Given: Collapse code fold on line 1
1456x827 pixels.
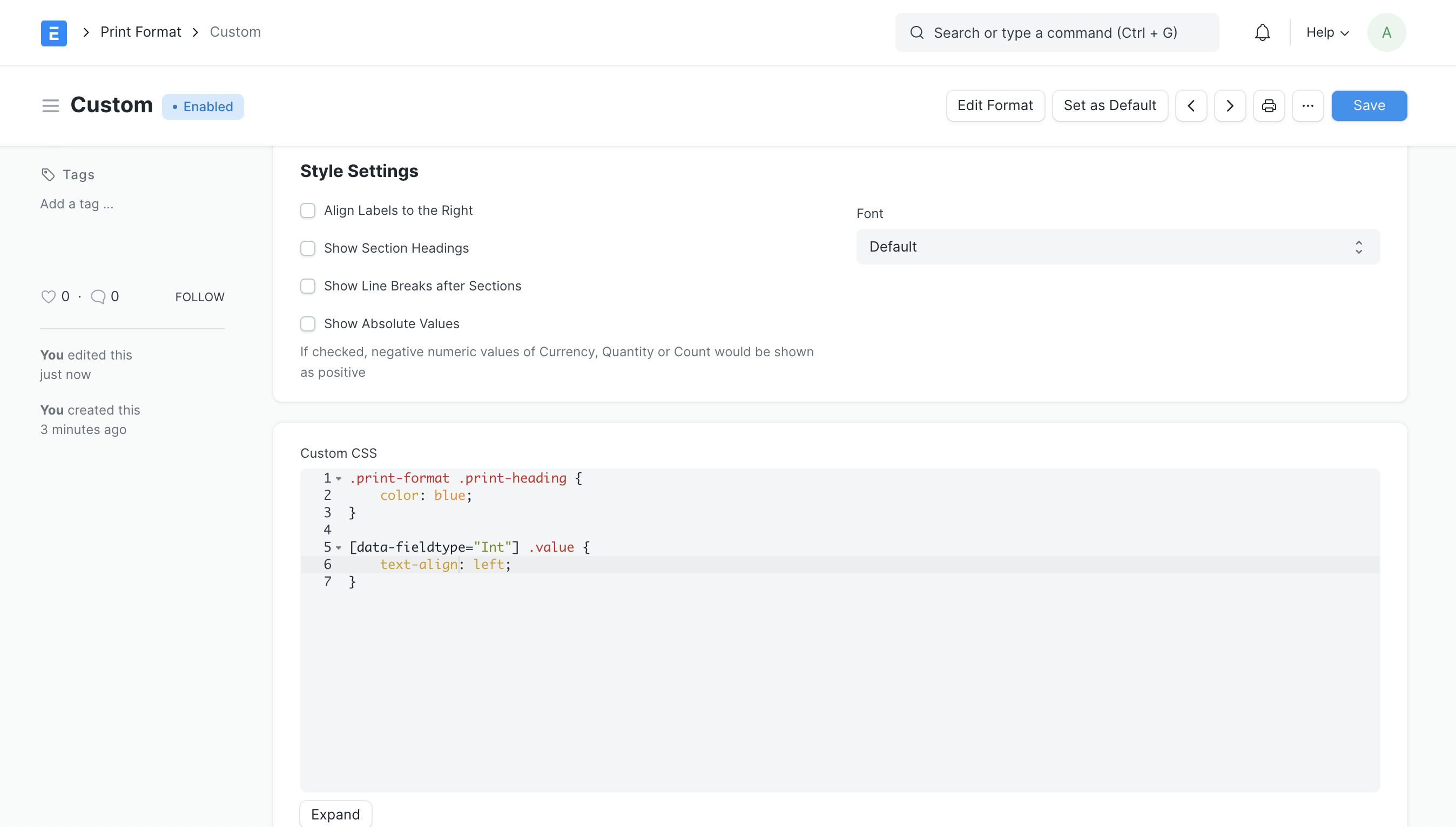Looking at the screenshot, I should pyautogui.click(x=339, y=479).
